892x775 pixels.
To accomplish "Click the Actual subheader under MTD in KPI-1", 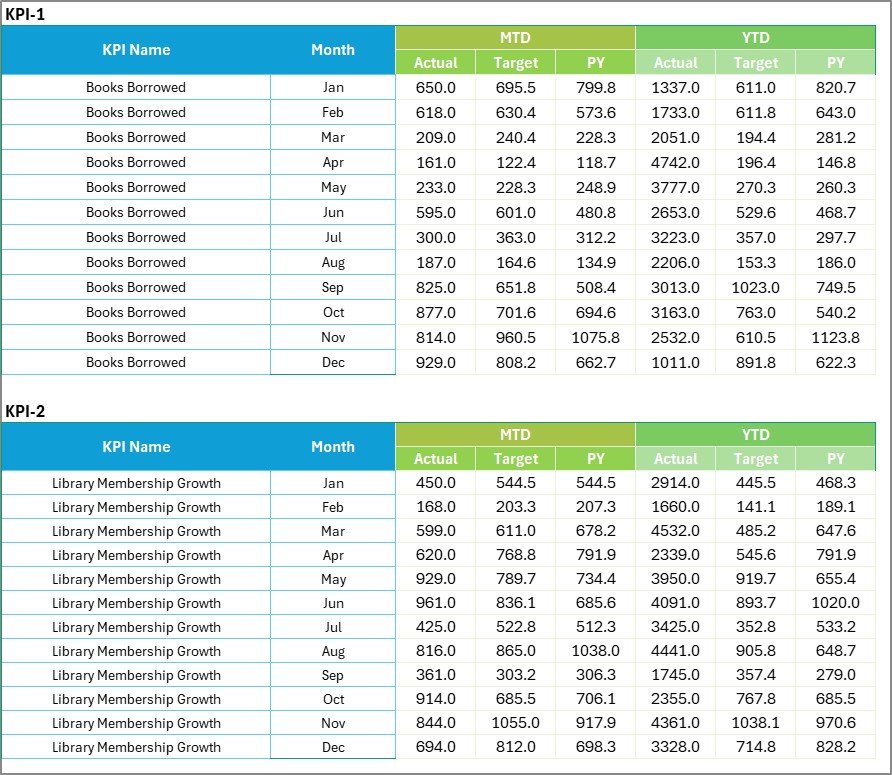I will 436,62.
